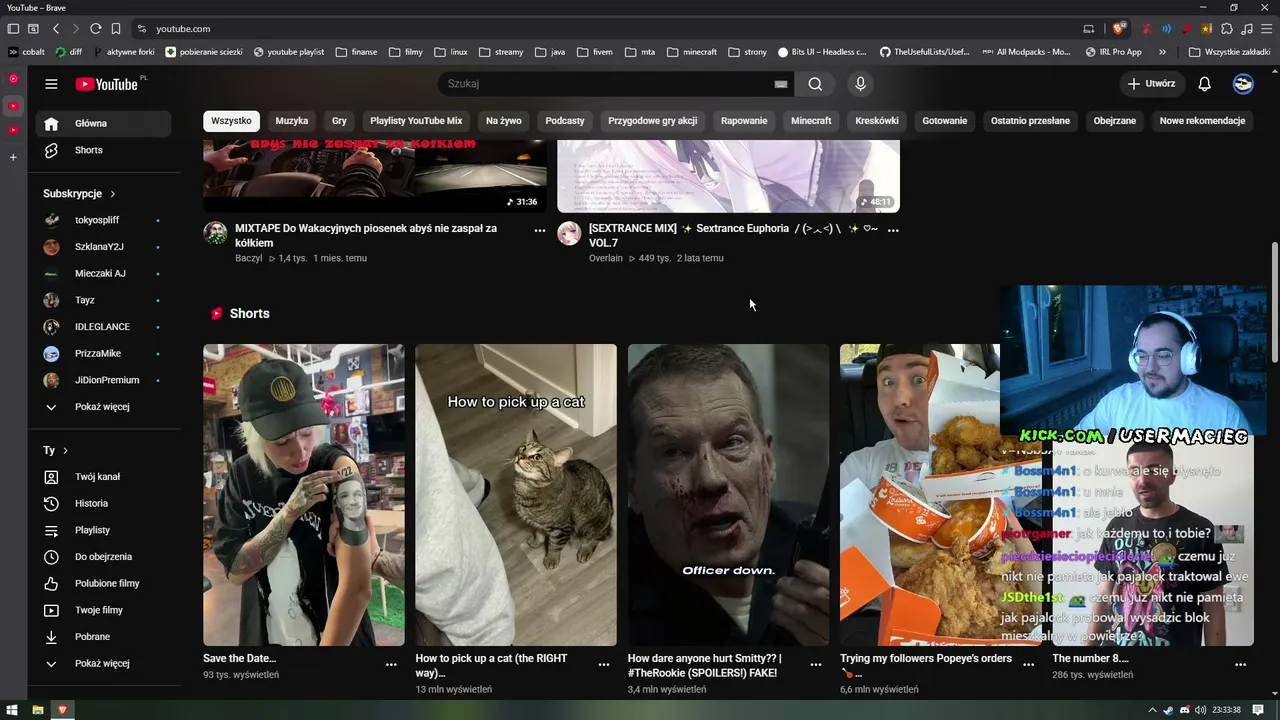The width and height of the screenshot is (1280, 720).
Task: Open options for 'How to pick up a cat' short
Action: pos(604,664)
